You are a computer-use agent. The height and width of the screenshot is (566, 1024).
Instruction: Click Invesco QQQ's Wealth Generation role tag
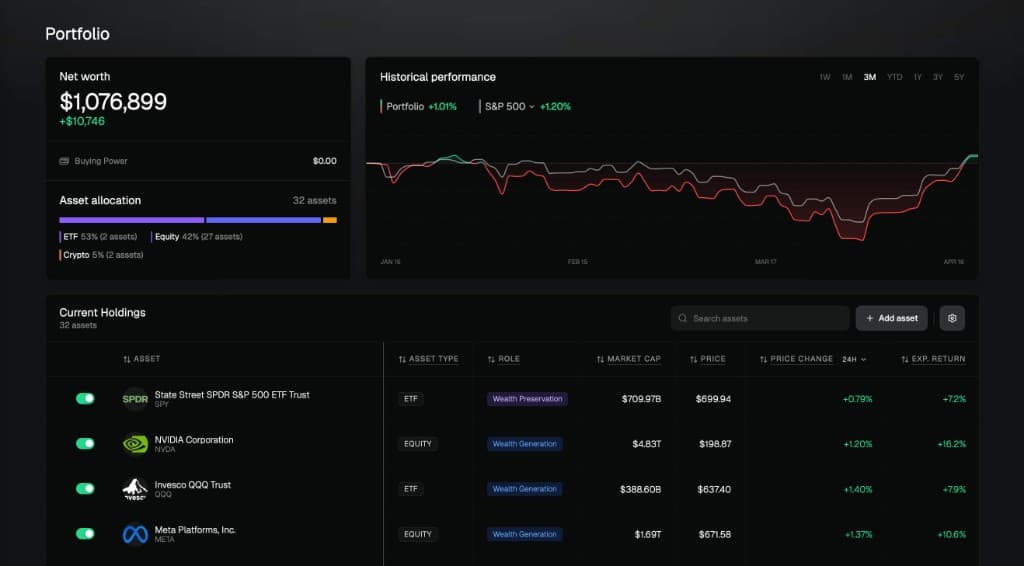point(524,489)
